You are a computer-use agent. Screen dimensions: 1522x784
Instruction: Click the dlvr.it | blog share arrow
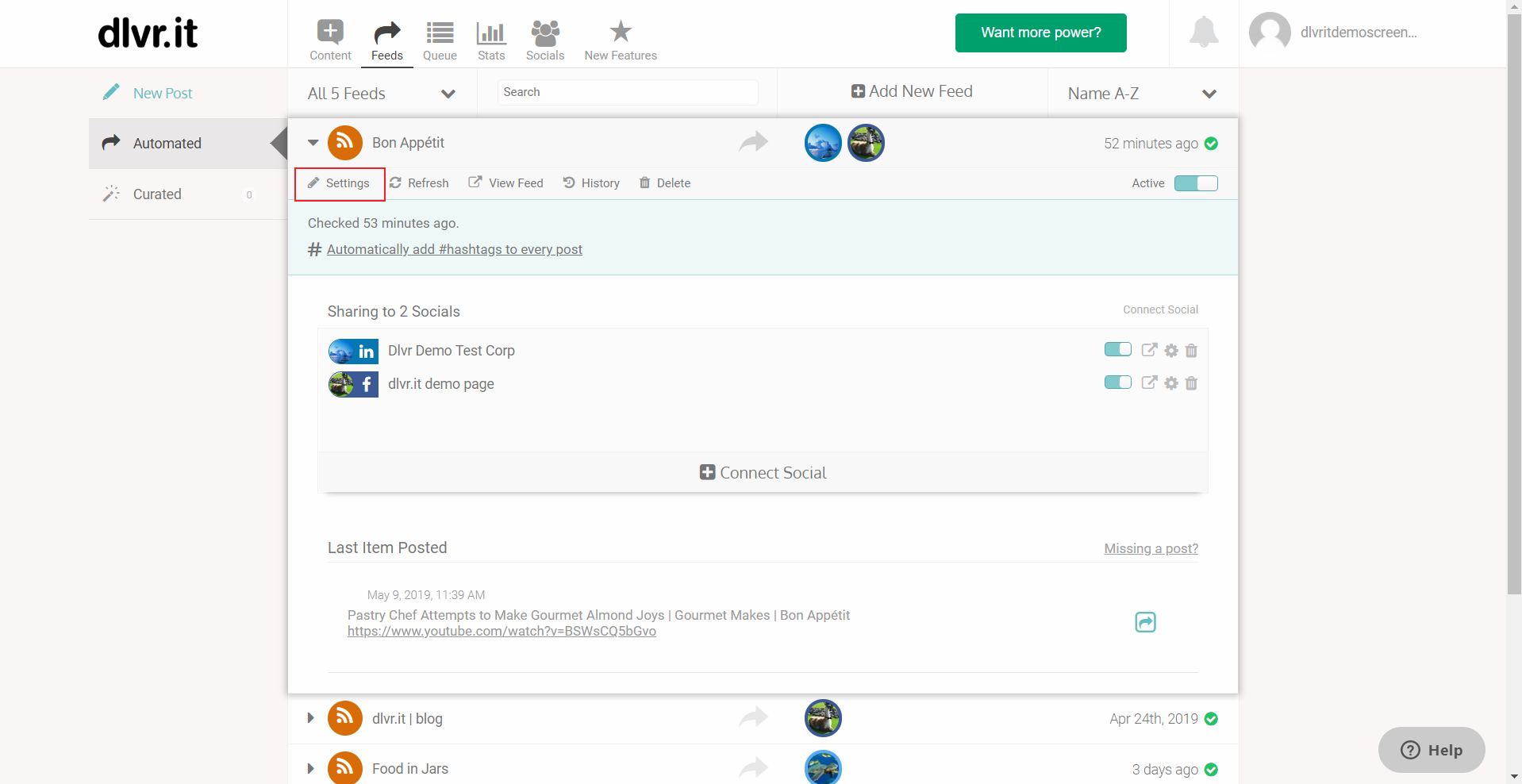pyautogui.click(x=754, y=717)
